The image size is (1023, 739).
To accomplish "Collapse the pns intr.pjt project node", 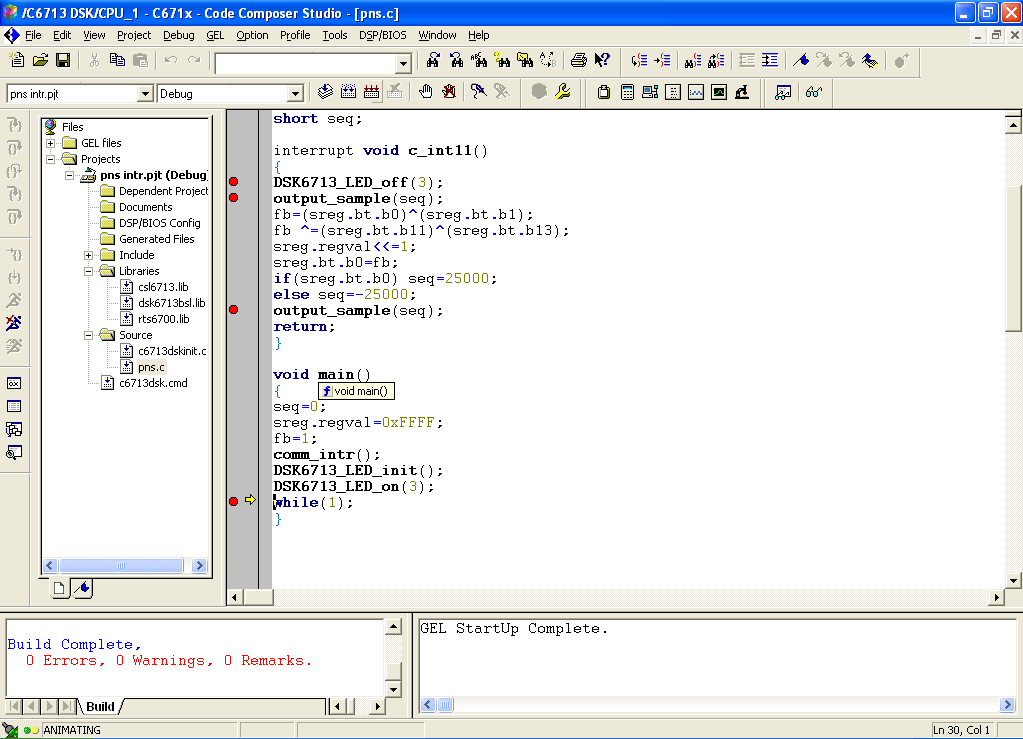I will 69,175.
